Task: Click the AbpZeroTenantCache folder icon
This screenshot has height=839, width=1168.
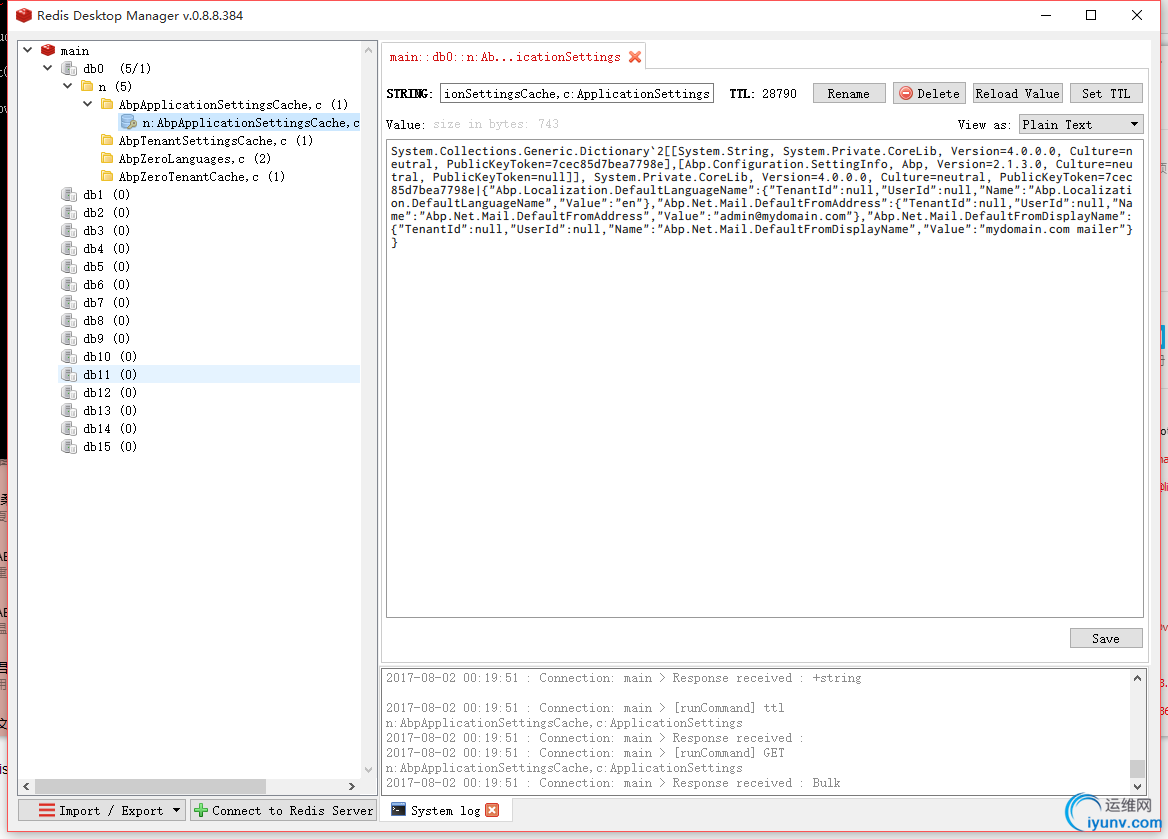Action: [x=107, y=176]
